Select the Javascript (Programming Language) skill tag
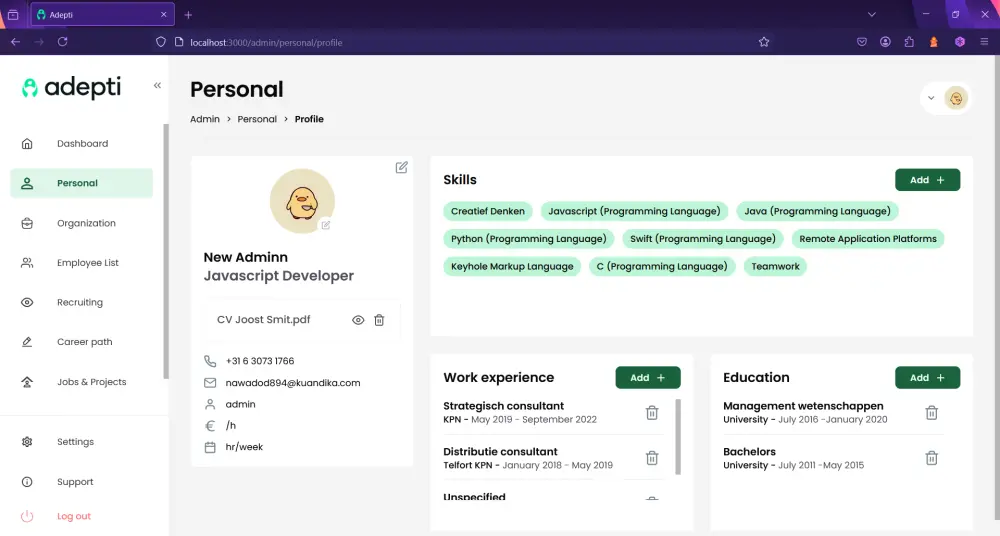Viewport: 1000px width, 536px height. pos(634,211)
